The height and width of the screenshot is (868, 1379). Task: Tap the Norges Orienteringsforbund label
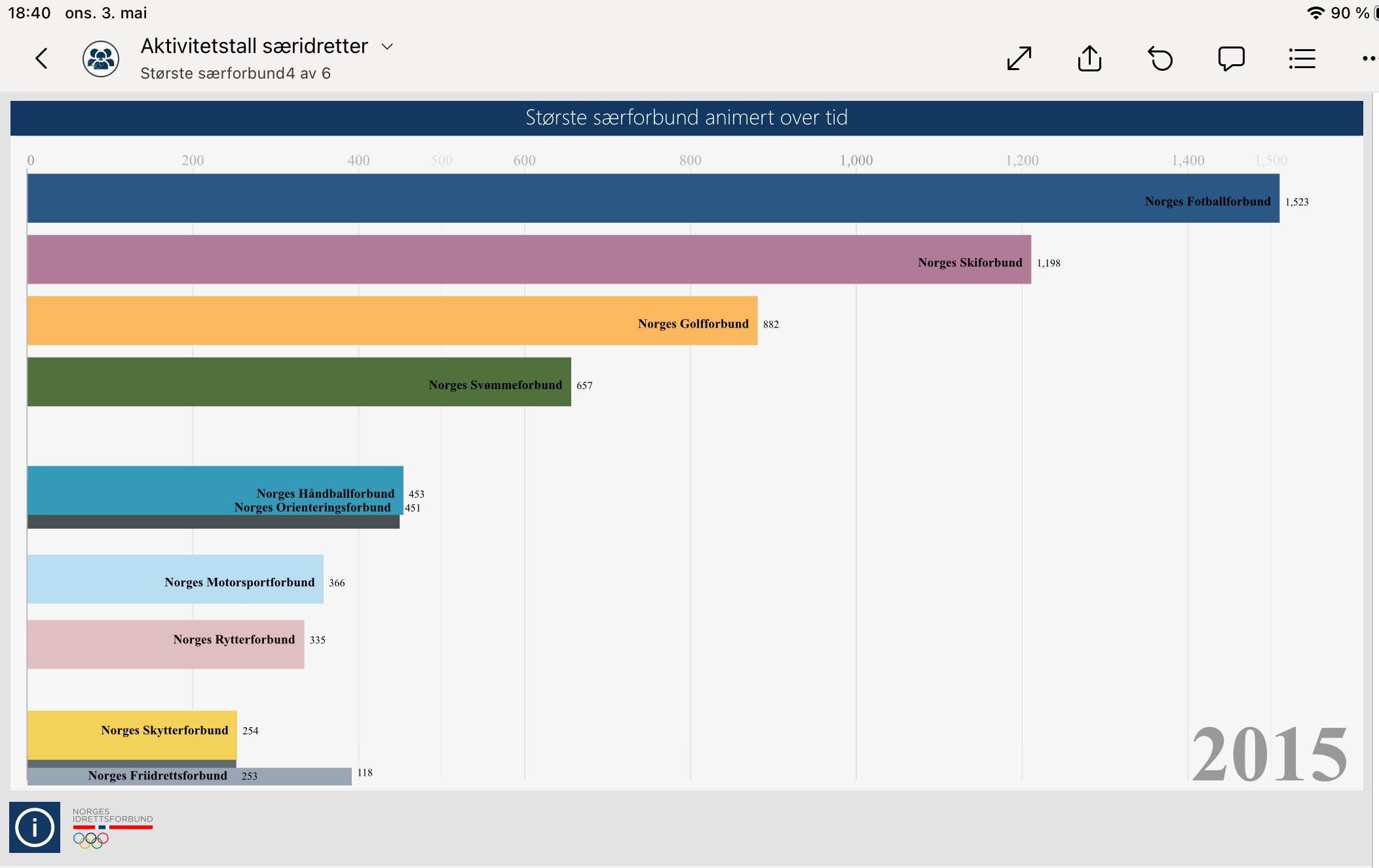312,508
